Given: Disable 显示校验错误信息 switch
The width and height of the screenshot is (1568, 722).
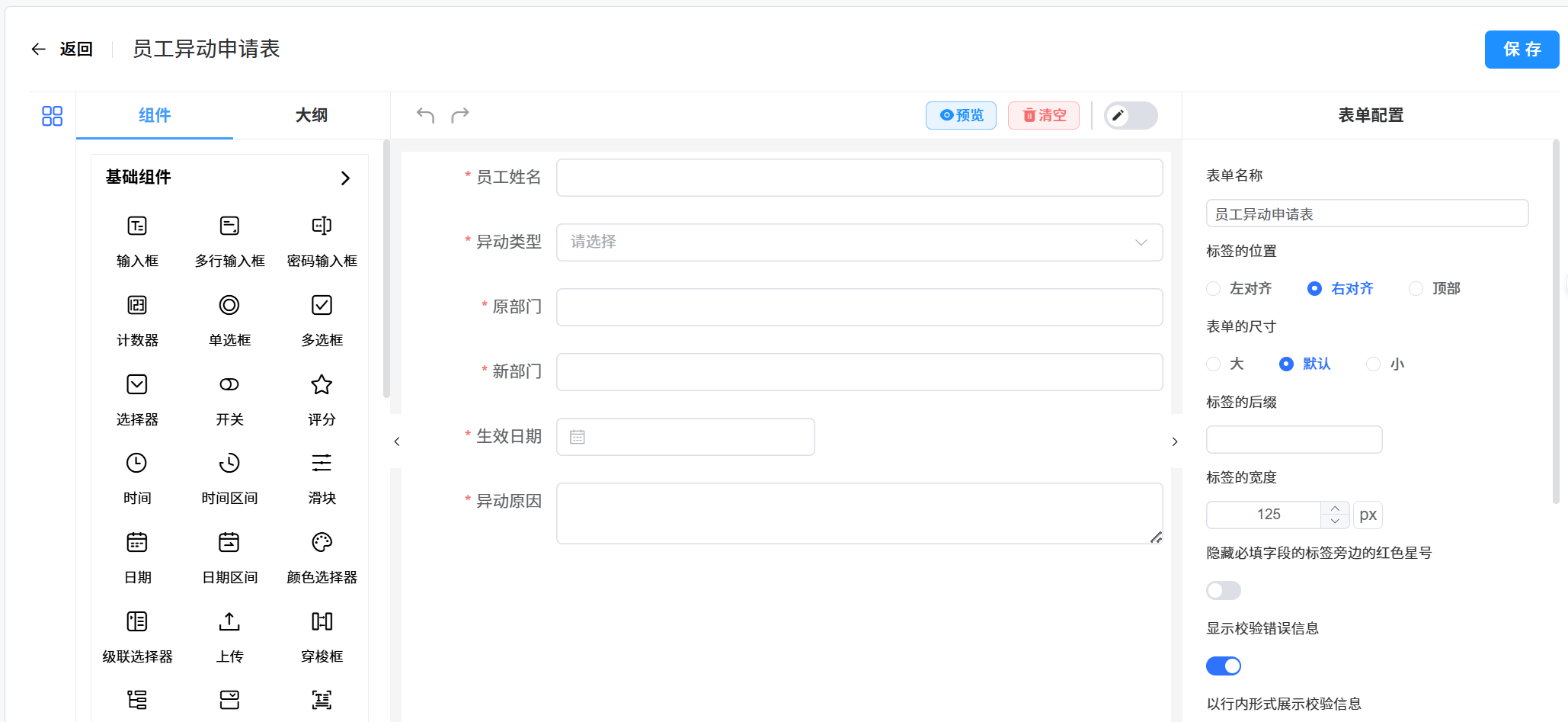Looking at the screenshot, I should (1223, 665).
